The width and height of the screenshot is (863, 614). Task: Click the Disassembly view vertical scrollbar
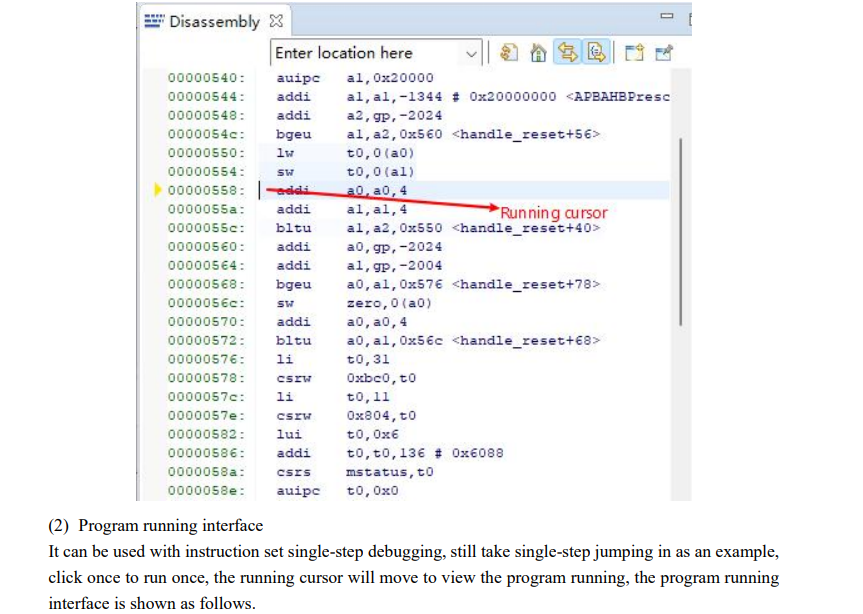coord(680,231)
